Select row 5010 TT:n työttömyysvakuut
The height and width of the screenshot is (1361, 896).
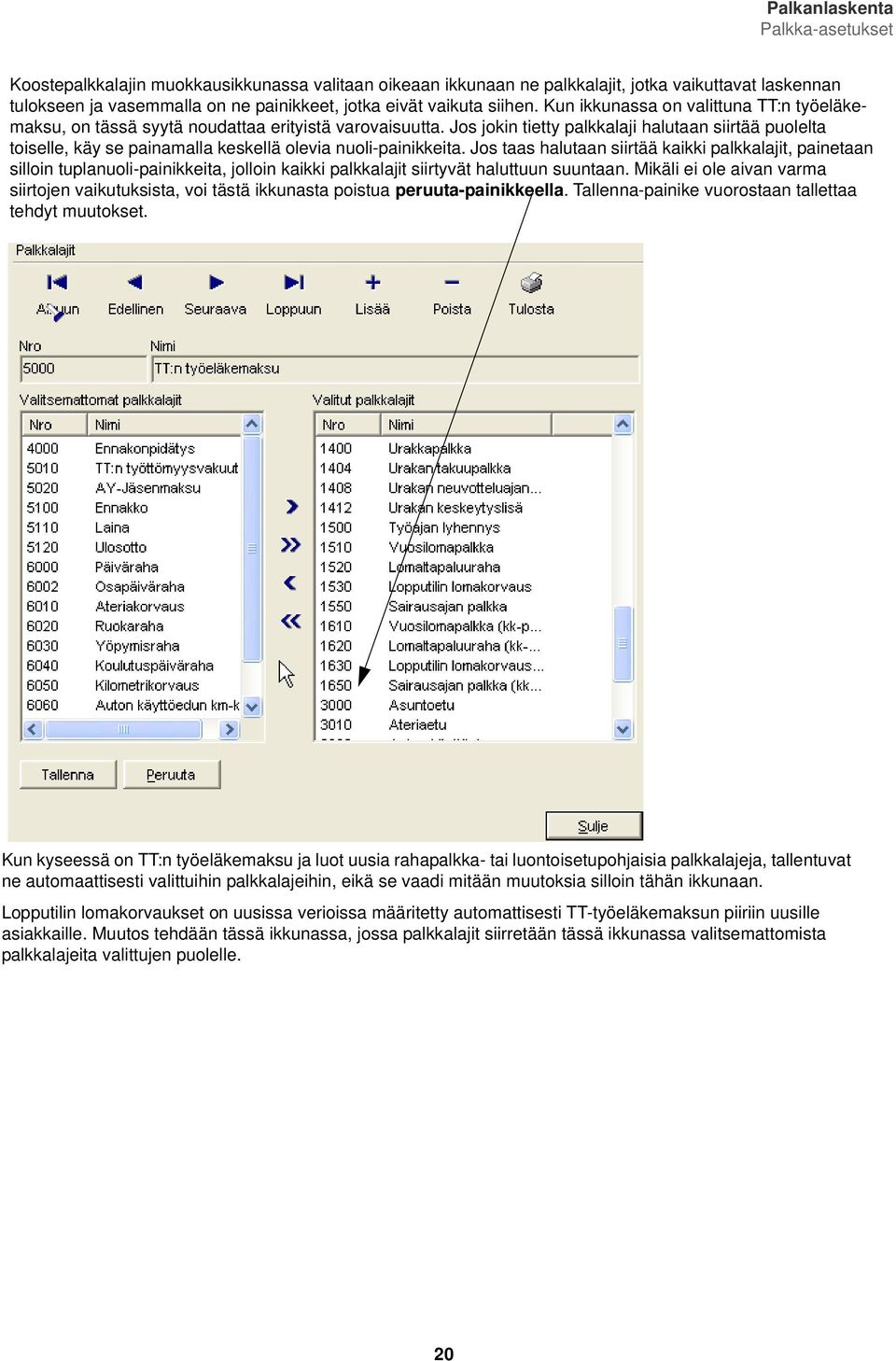(x=132, y=468)
